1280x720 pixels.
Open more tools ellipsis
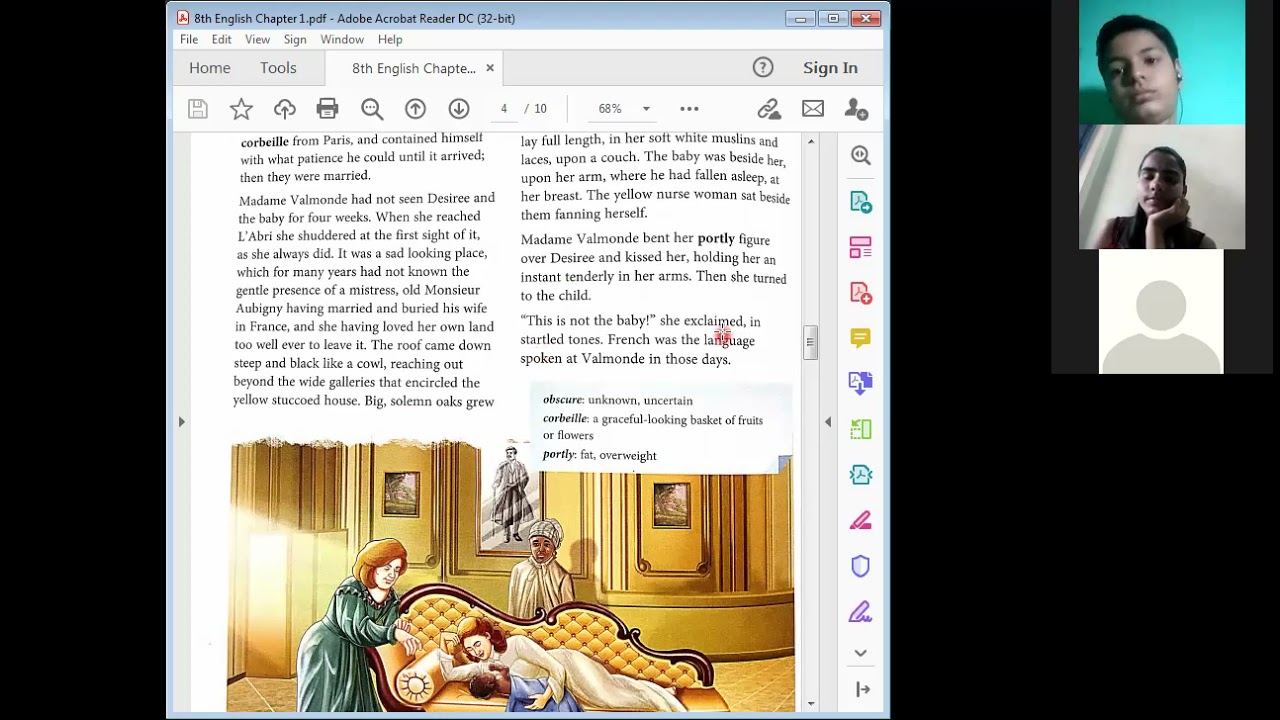689,109
